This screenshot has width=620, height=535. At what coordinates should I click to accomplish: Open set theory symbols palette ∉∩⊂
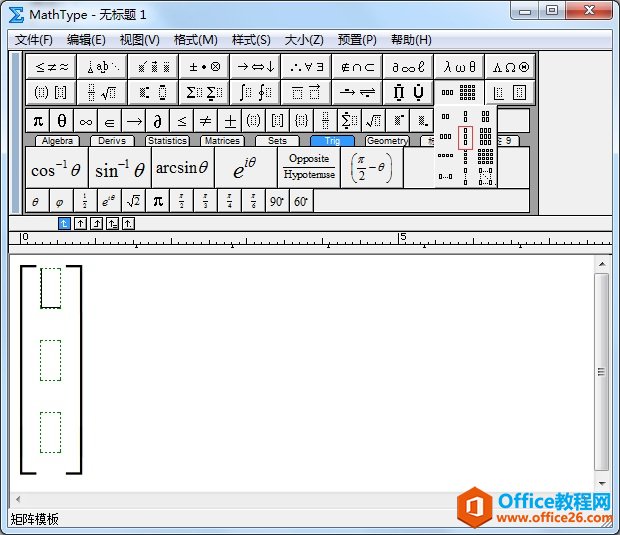point(357,67)
